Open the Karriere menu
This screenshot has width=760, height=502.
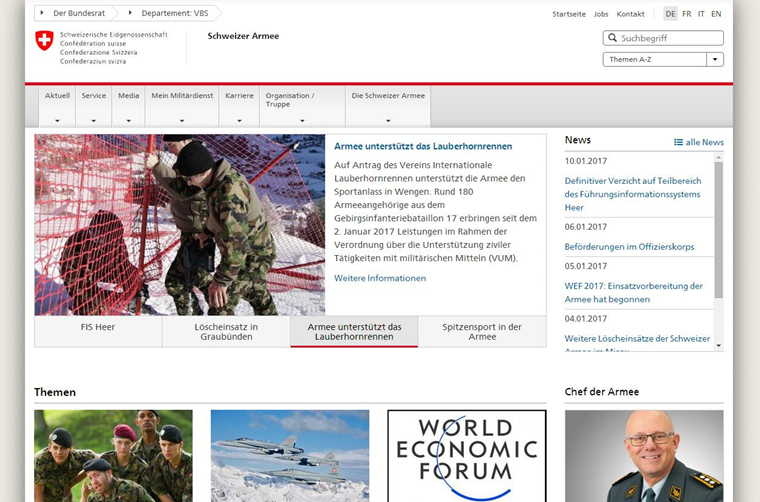coord(239,107)
